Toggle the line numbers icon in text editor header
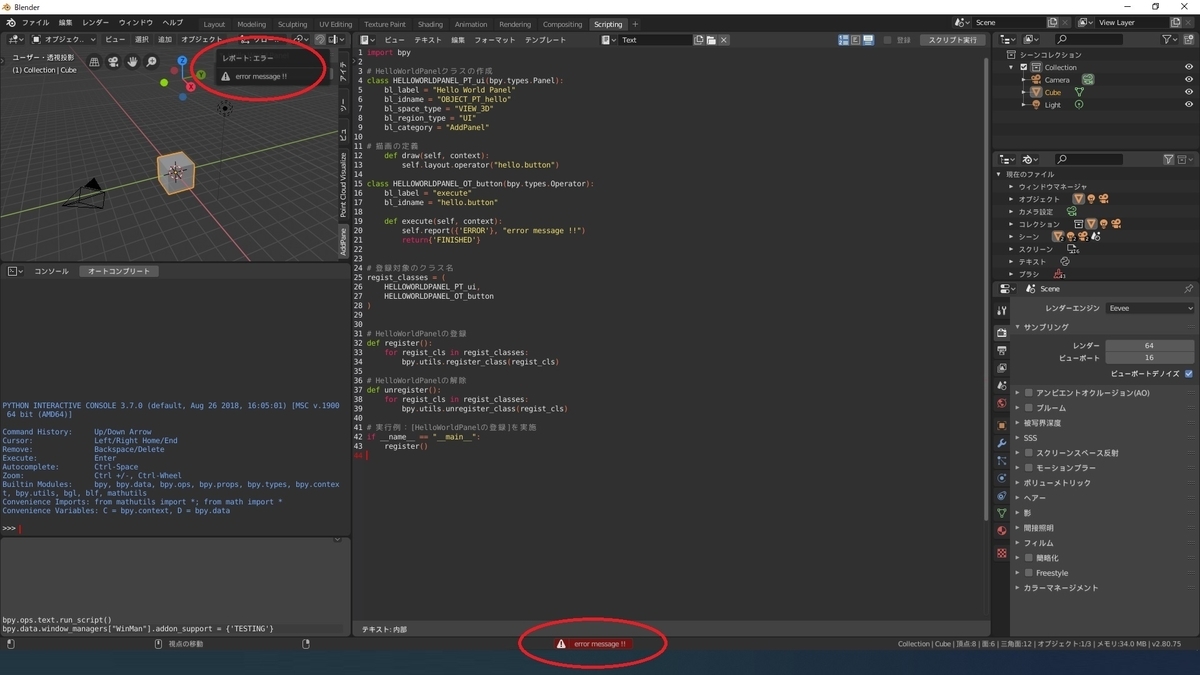The image size is (1200, 675). tap(844, 39)
